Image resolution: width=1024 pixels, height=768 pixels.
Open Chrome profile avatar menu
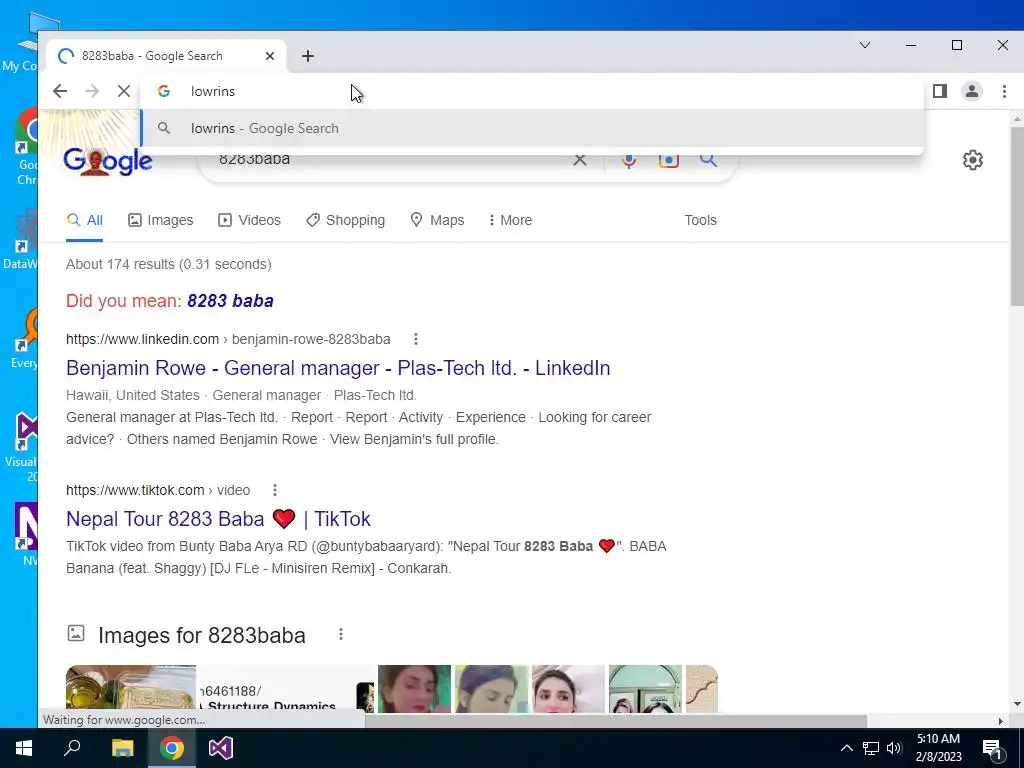(x=972, y=91)
